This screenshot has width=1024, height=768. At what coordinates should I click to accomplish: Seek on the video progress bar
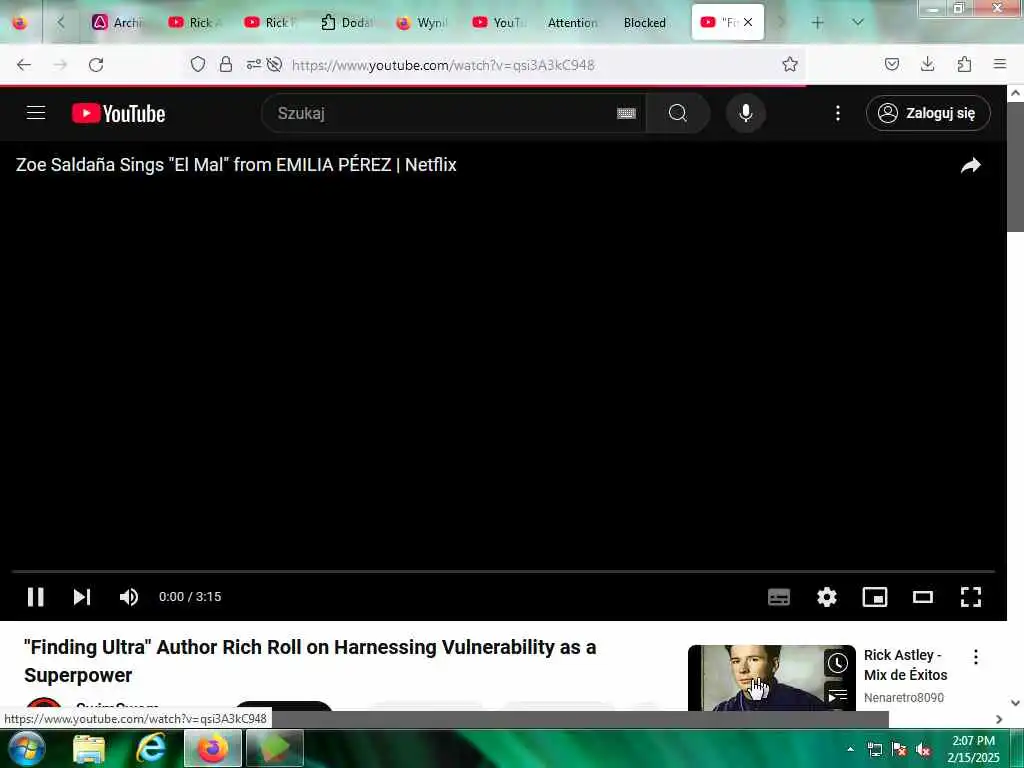[503, 571]
